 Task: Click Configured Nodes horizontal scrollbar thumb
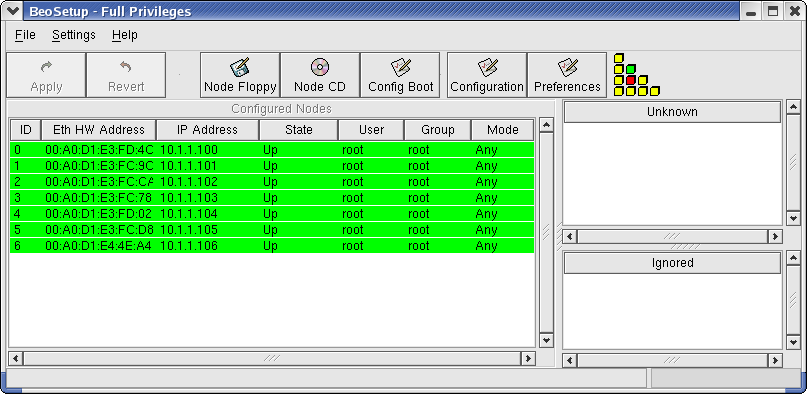272,358
